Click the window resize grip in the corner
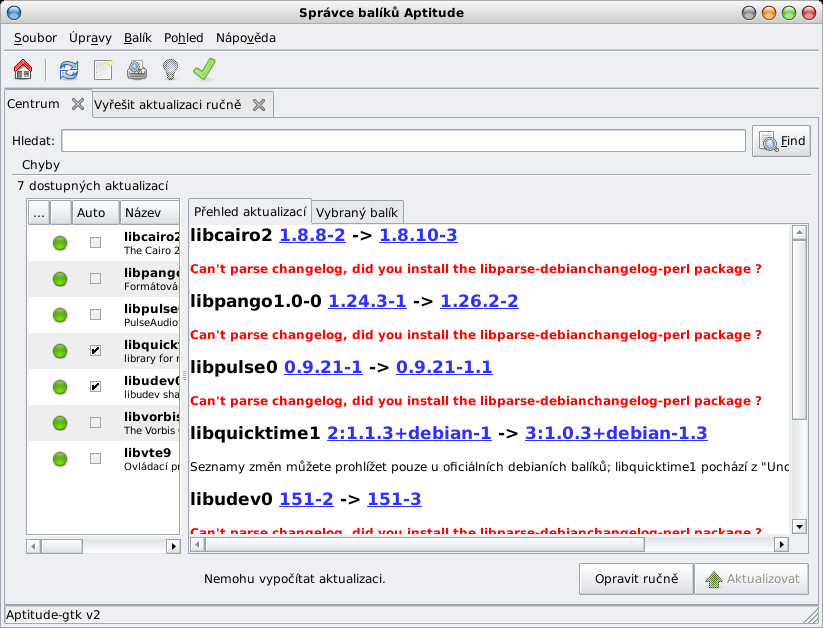 coord(811,615)
